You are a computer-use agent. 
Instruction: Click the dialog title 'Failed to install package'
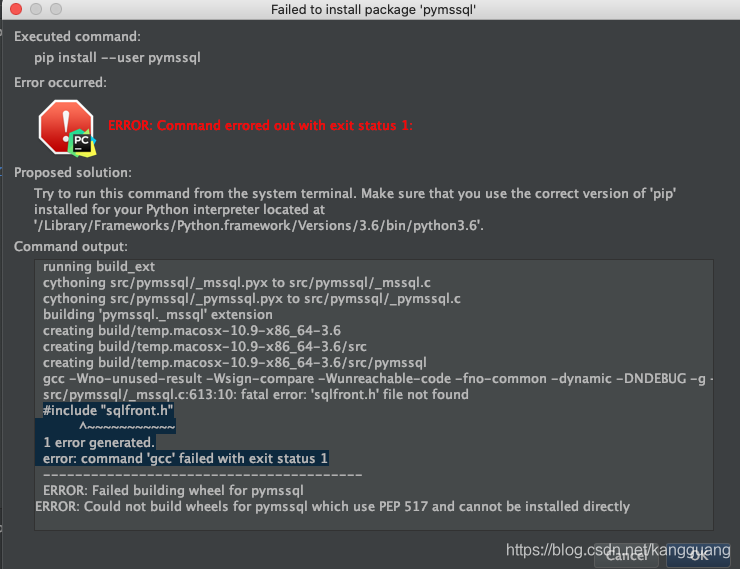pos(373,9)
